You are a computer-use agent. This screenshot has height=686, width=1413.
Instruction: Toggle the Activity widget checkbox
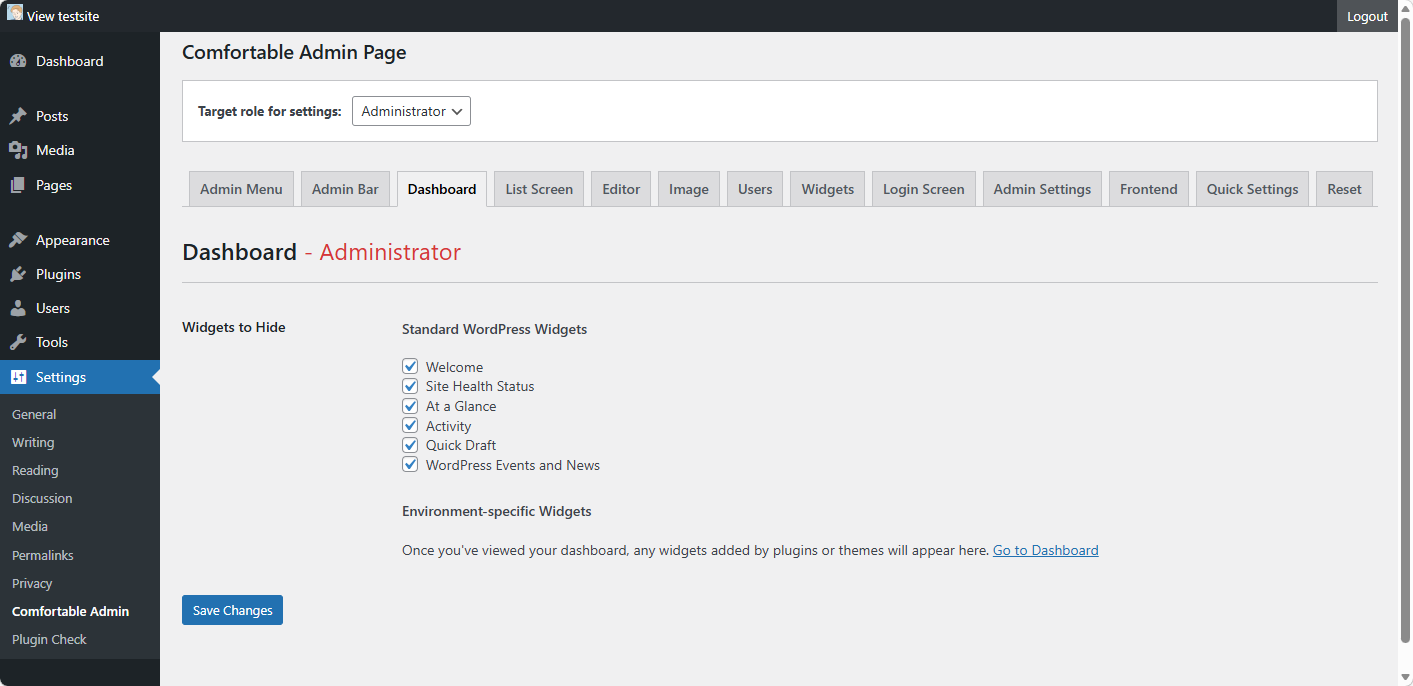pyautogui.click(x=410, y=426)
